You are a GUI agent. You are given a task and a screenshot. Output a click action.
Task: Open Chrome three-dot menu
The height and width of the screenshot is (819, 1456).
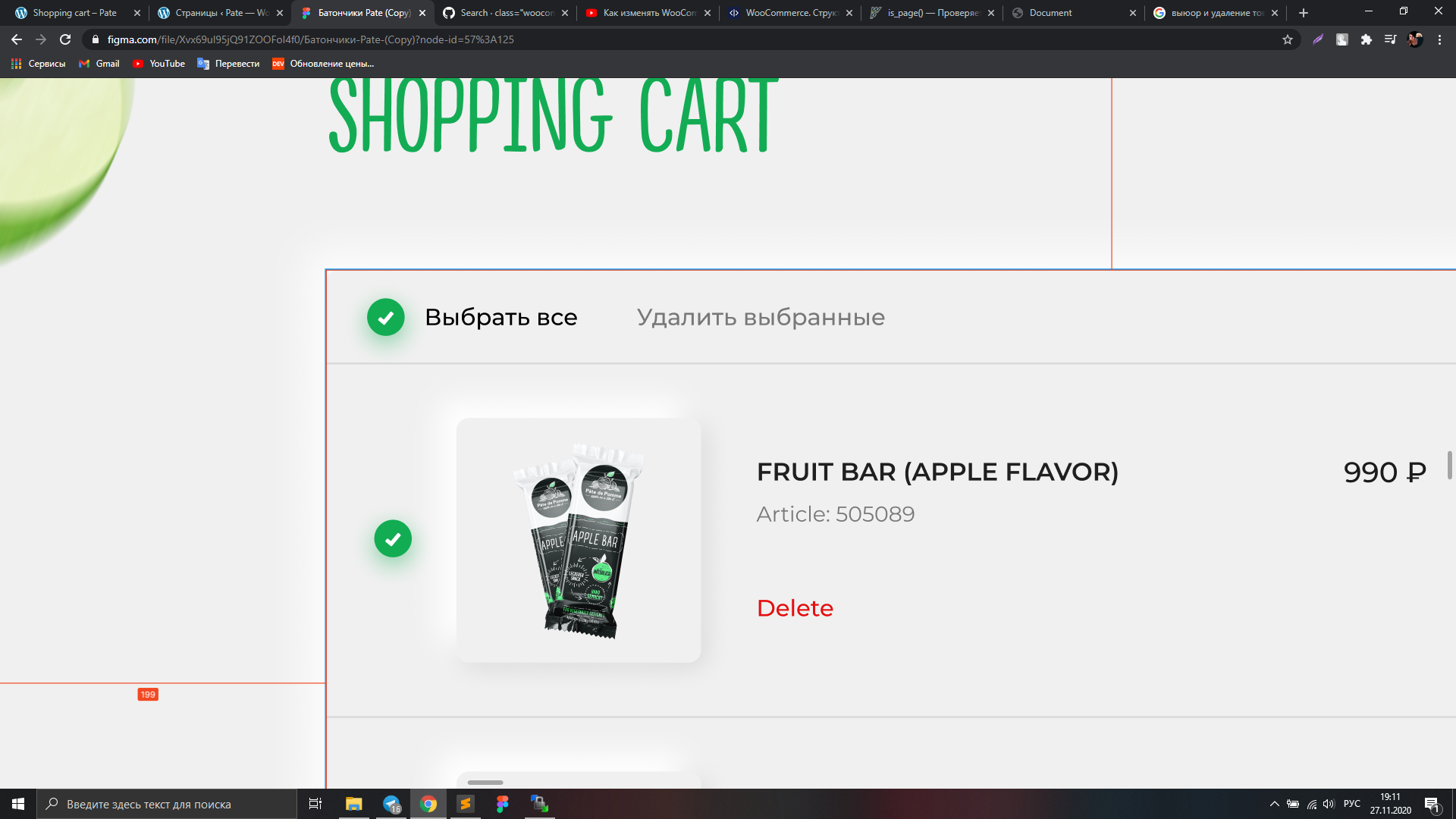[1439, 39]
